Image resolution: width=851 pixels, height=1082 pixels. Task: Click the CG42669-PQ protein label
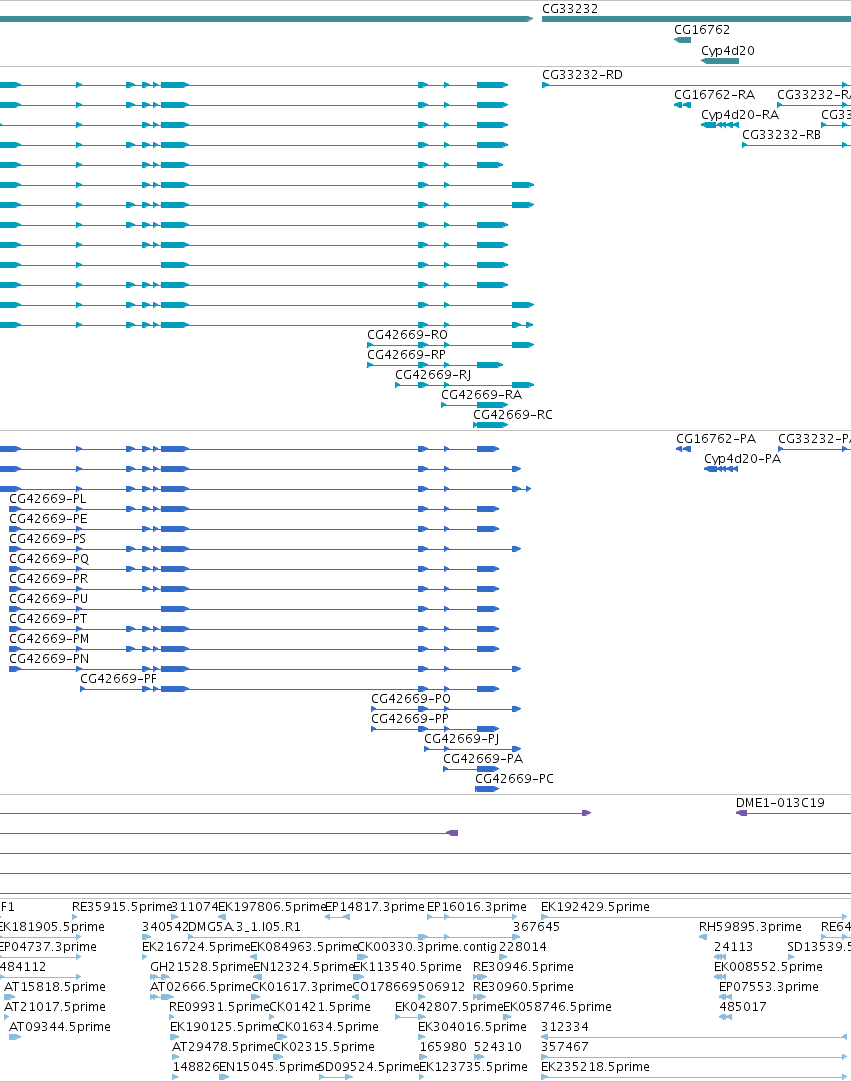(49, 559)
